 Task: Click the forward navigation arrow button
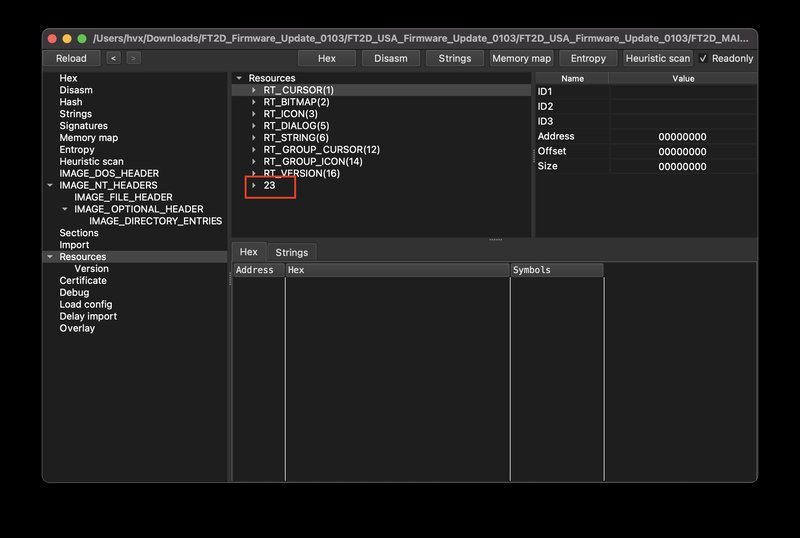click(x=133, y=58)
